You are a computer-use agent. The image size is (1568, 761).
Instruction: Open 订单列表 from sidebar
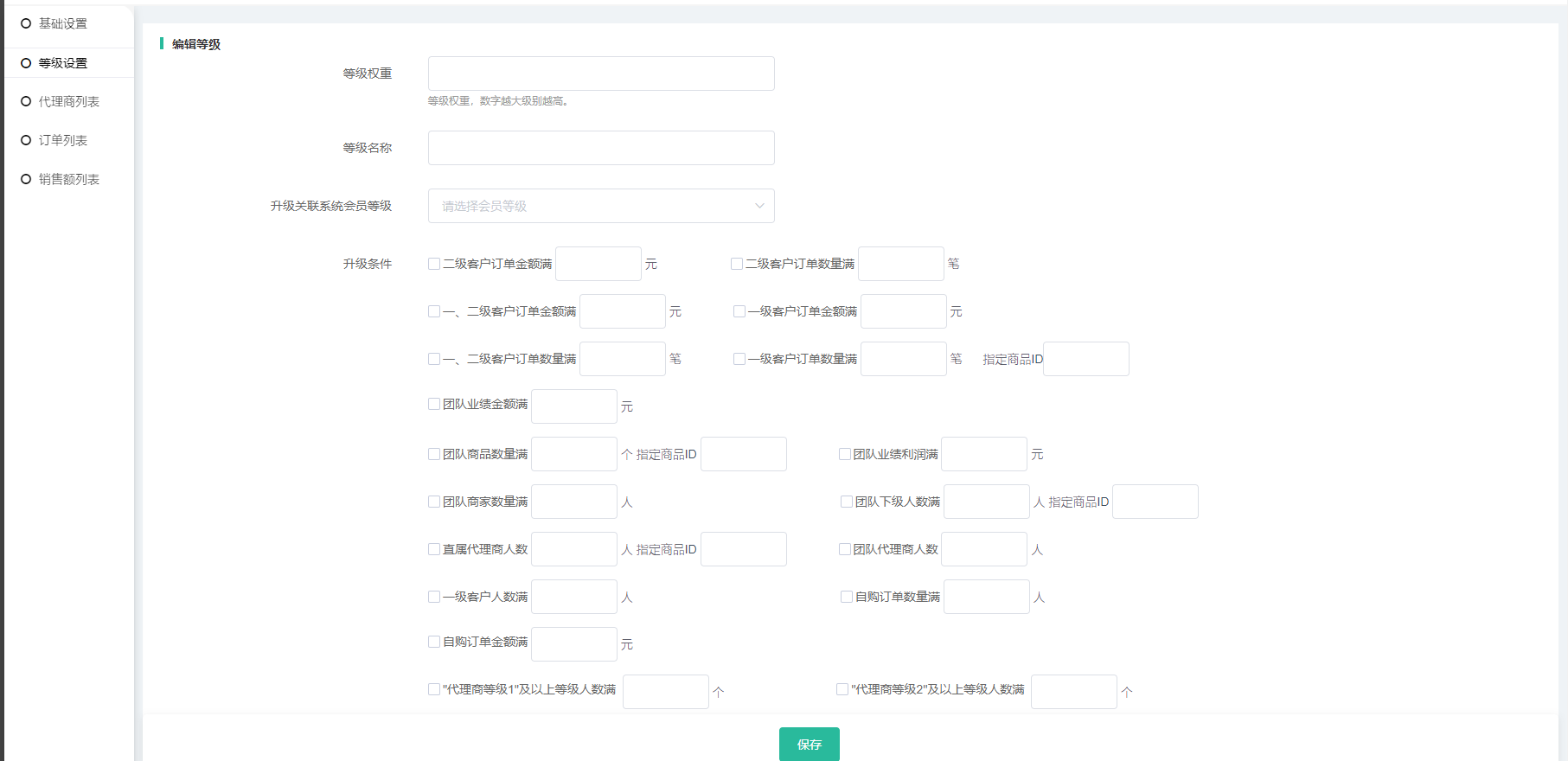62,140
